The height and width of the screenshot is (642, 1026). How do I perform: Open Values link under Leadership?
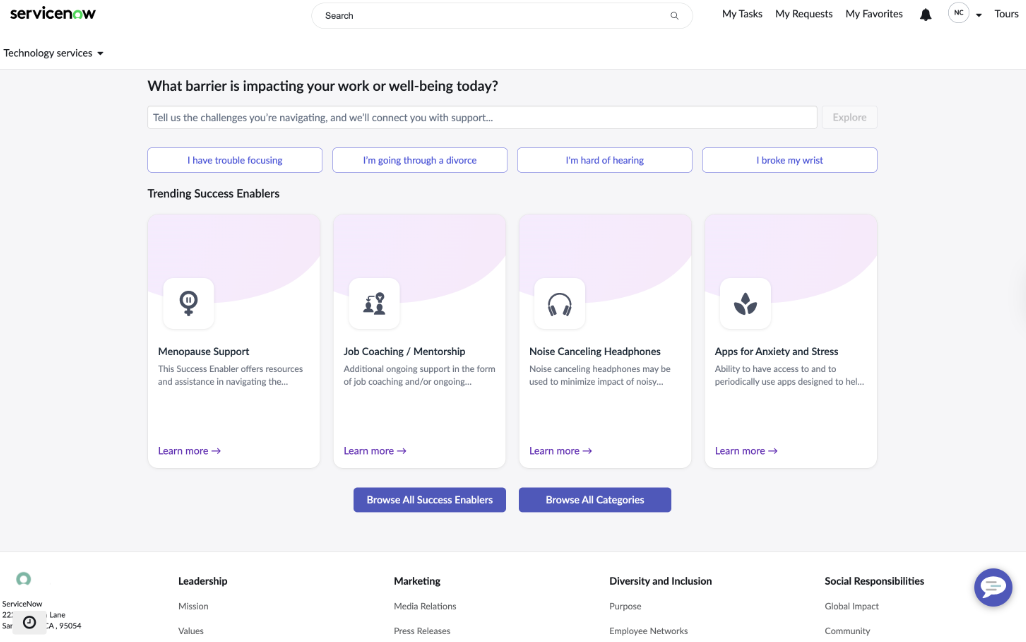pos(190,632)
